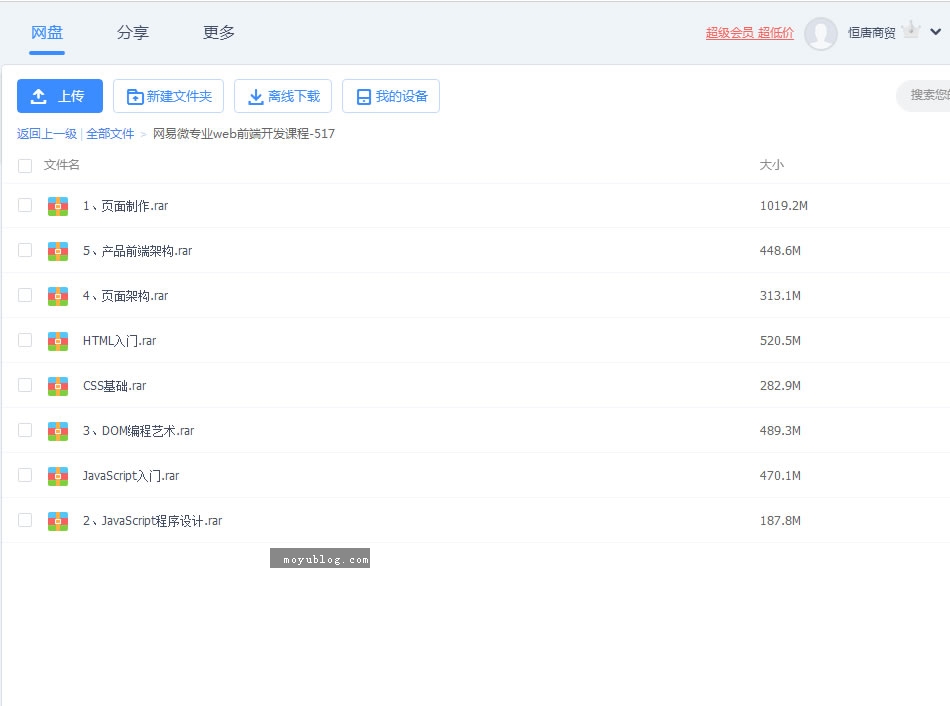
Task: Check the box for 3、DOM编程艺术.rar
Action: [25, 430]
